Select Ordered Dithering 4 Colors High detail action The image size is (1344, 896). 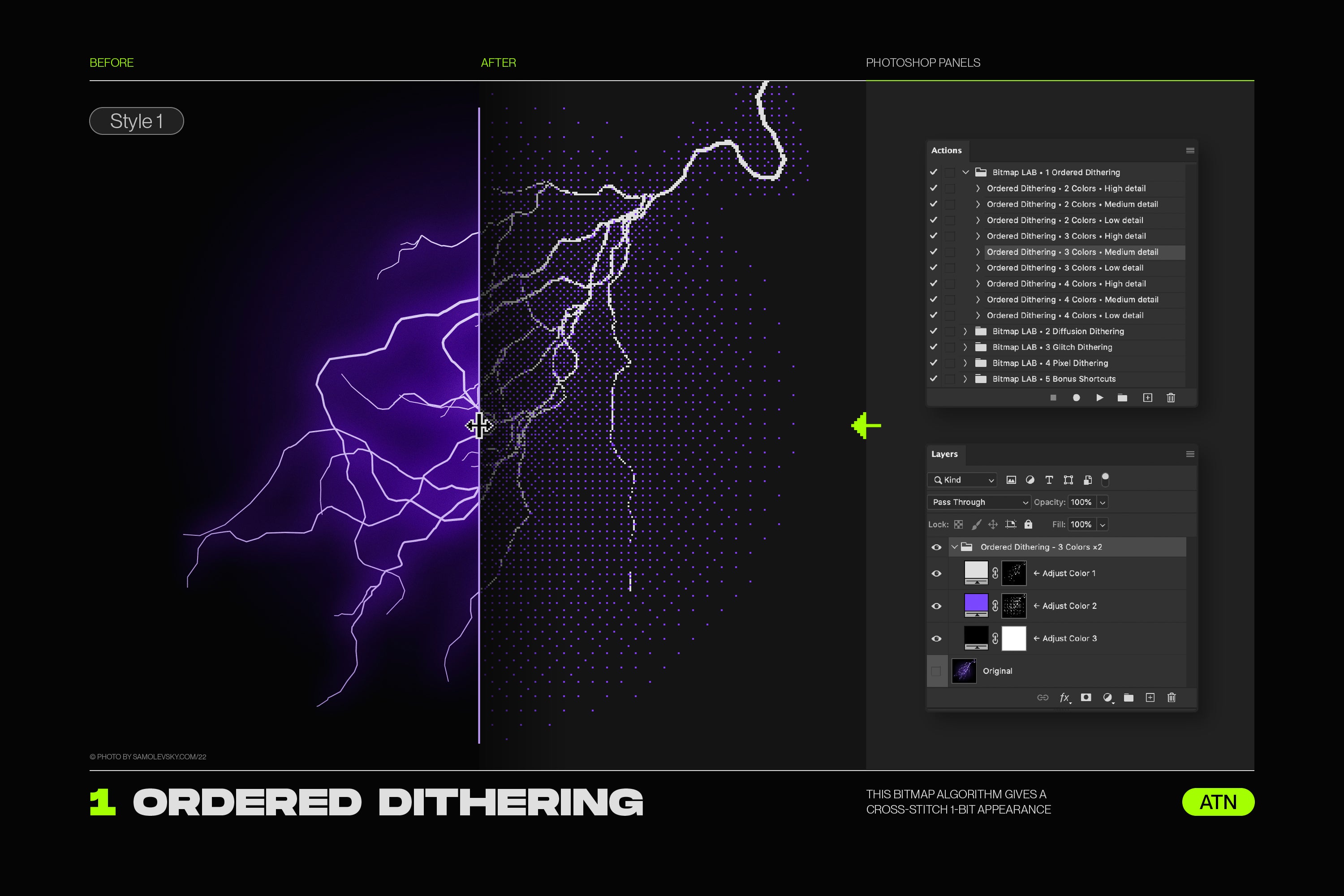1066,284
